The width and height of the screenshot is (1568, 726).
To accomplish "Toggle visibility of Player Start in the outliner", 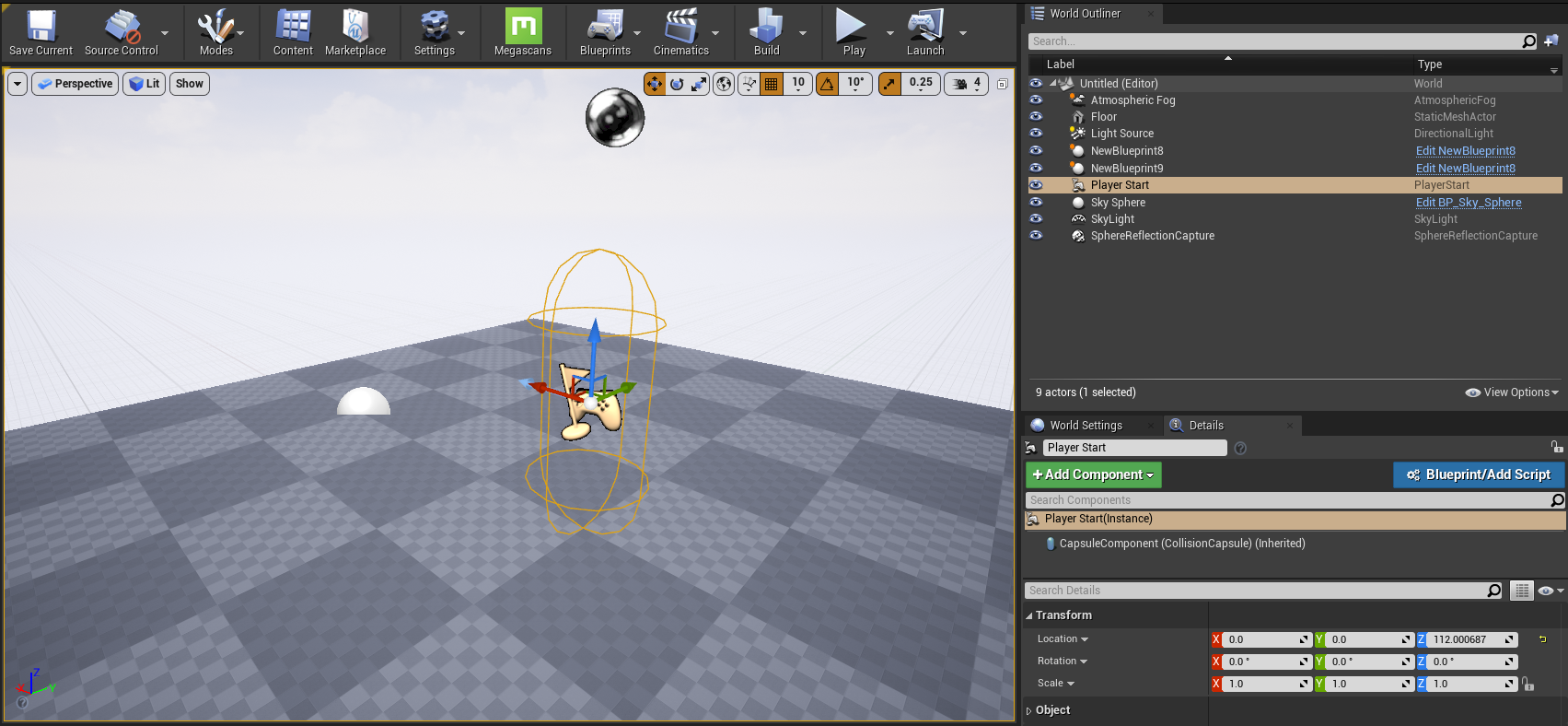I will pyautogui.click(x=1036, y=185).
